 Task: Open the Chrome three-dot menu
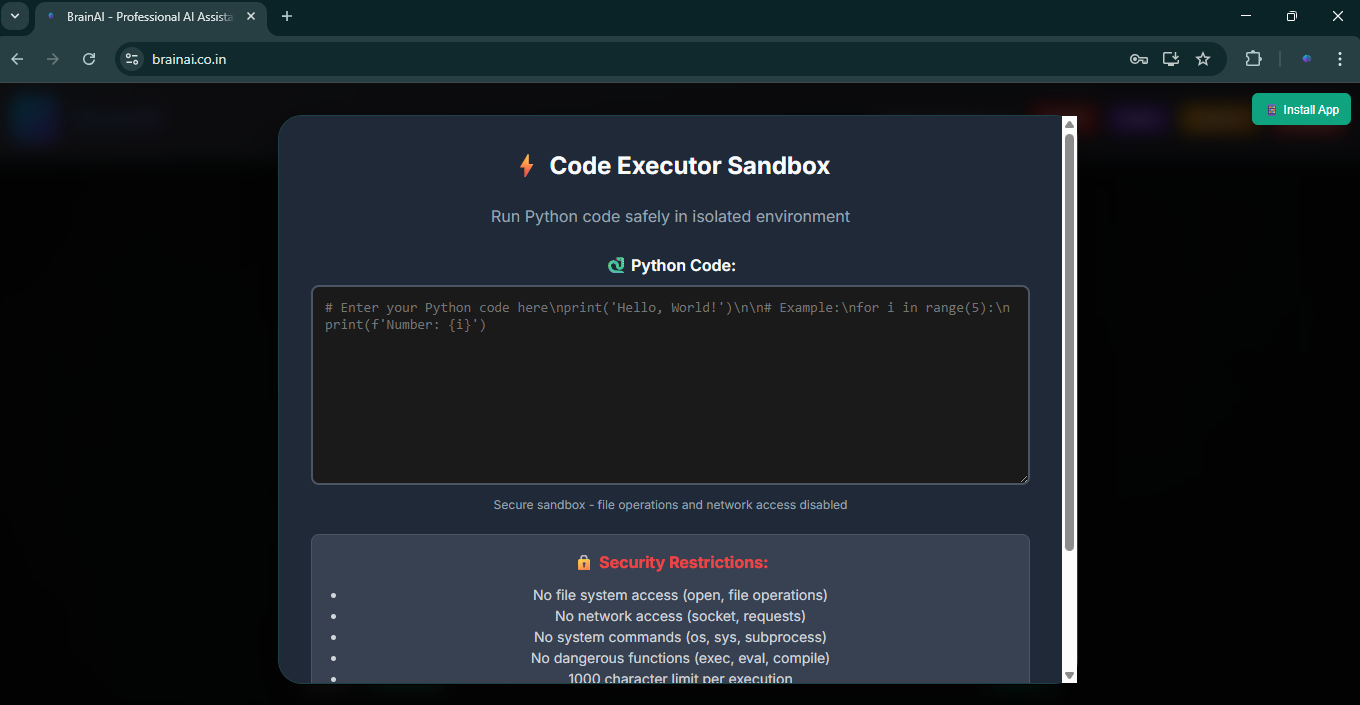coord(1340,59)
